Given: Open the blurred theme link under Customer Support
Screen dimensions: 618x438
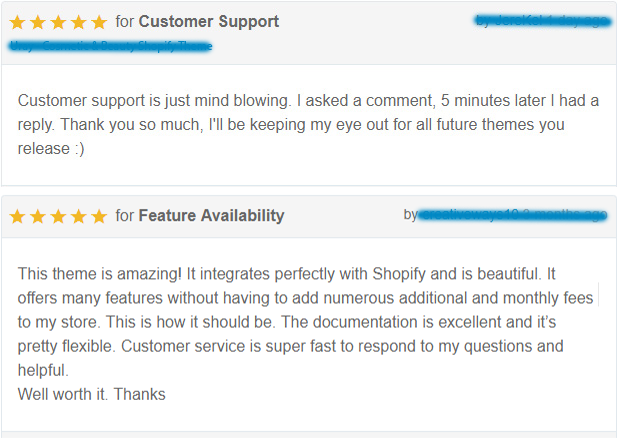Looking at the screenshot, I should [x=111, y=46].
